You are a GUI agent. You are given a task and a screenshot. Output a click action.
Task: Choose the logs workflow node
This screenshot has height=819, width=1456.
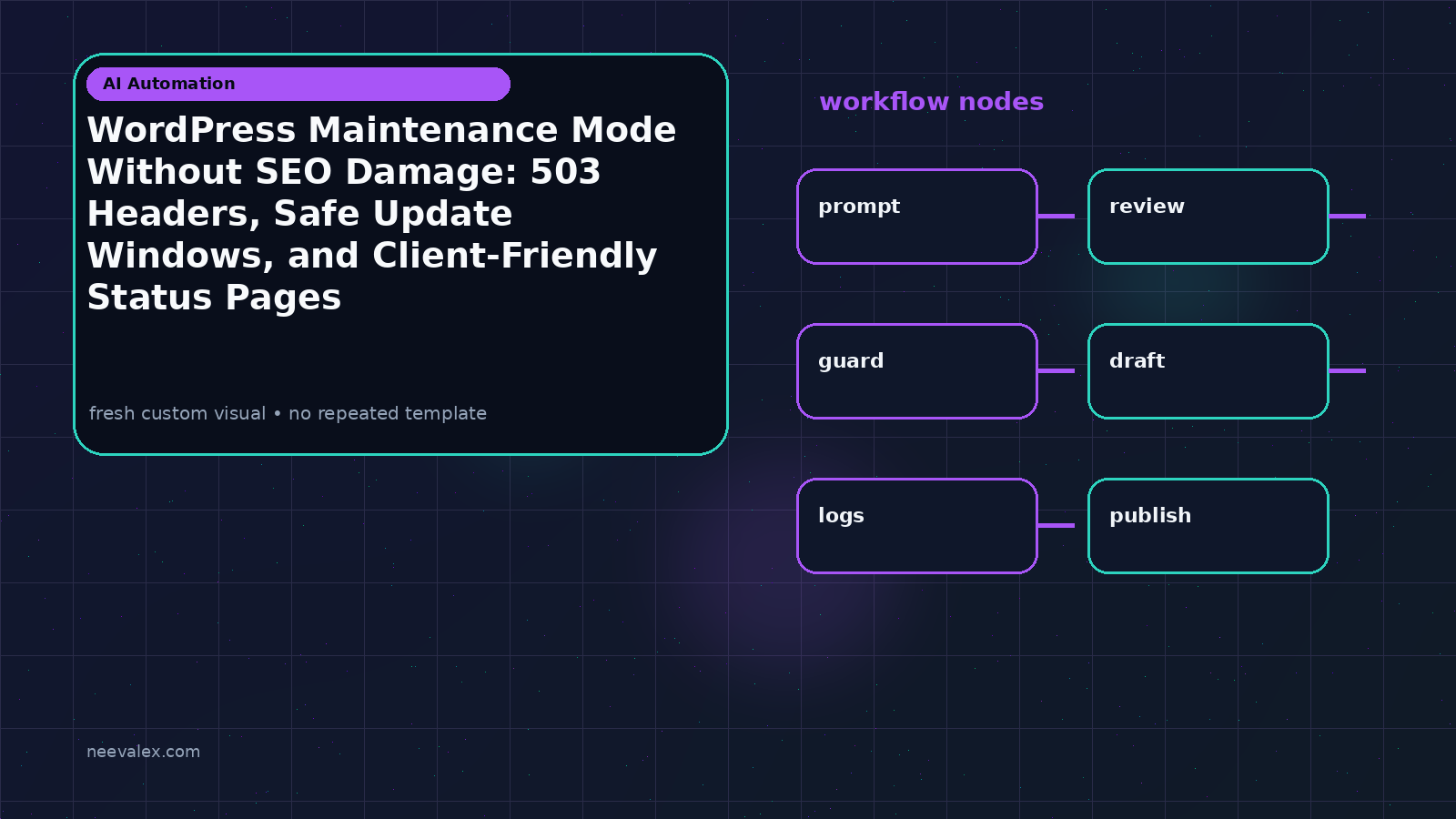(x=917, y=526)
